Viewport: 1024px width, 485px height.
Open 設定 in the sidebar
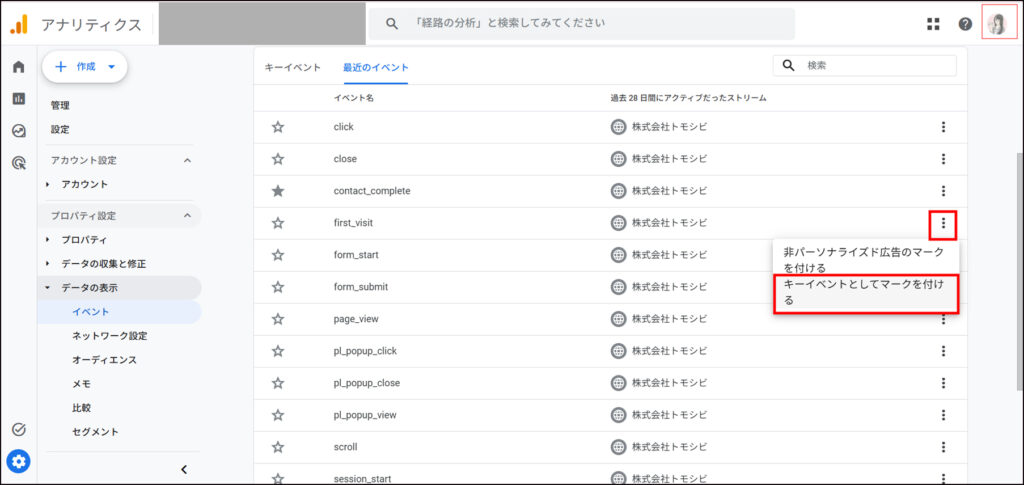point(60,130)
